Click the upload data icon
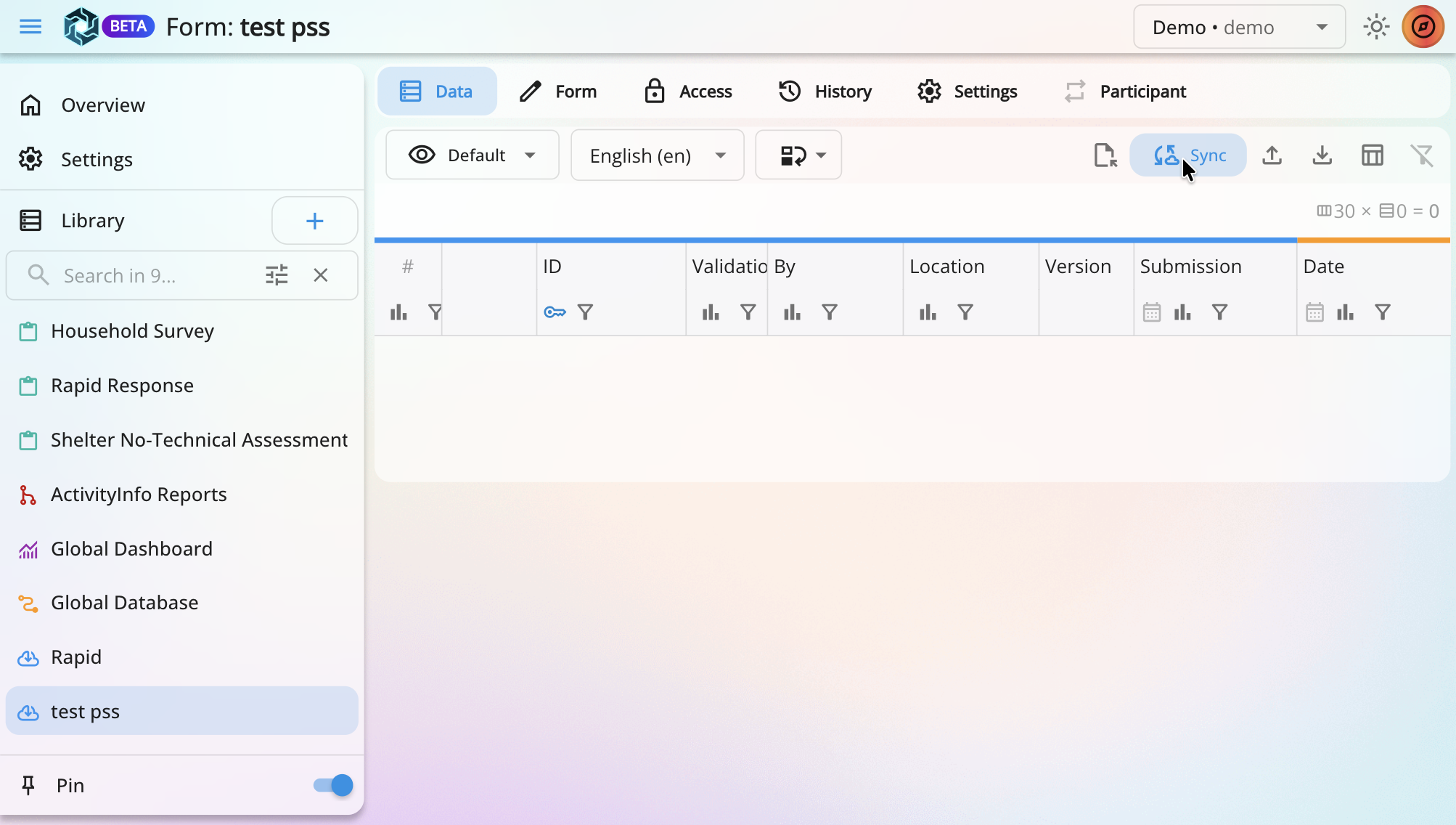 click(x=1272, y=155)
